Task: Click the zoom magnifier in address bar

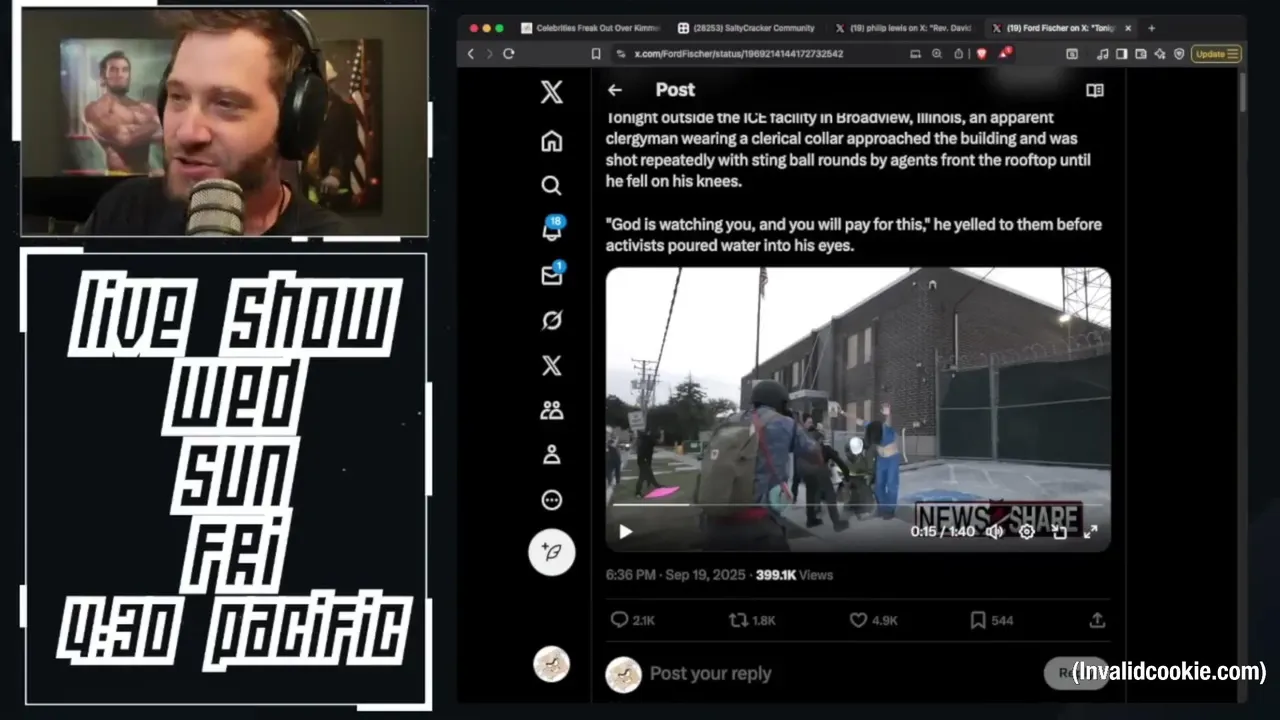Action: [x=937, y=53]
